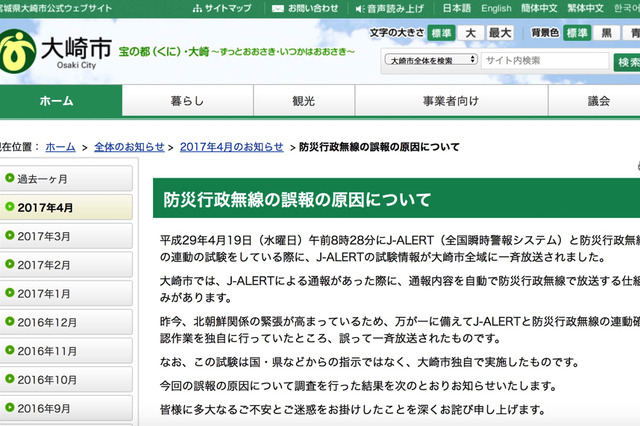Viewport: 640px width, 426px height.
Task: Set background color to 黒
Action: pos(607,33)
